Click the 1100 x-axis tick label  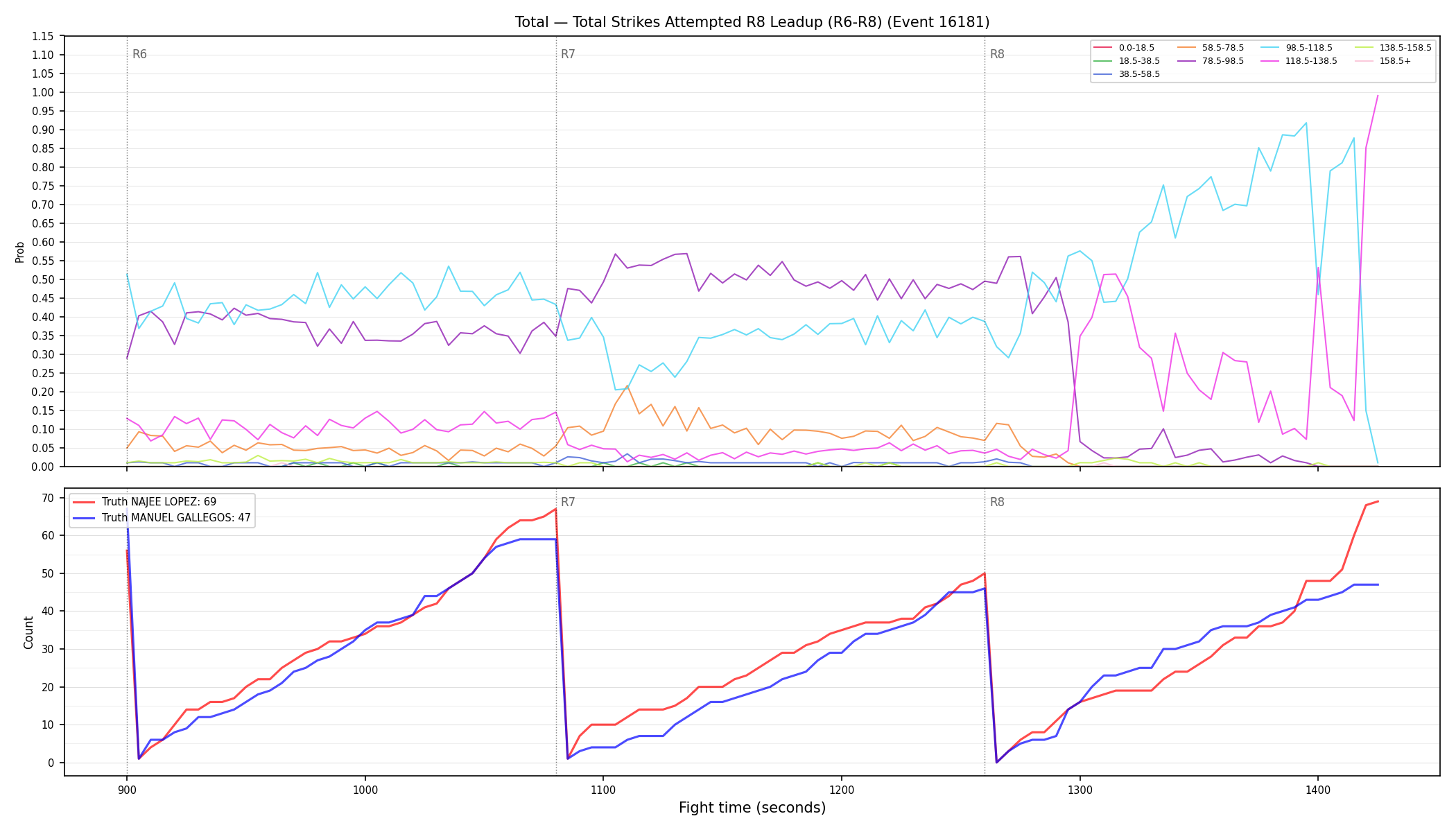[x=603, y=789]
